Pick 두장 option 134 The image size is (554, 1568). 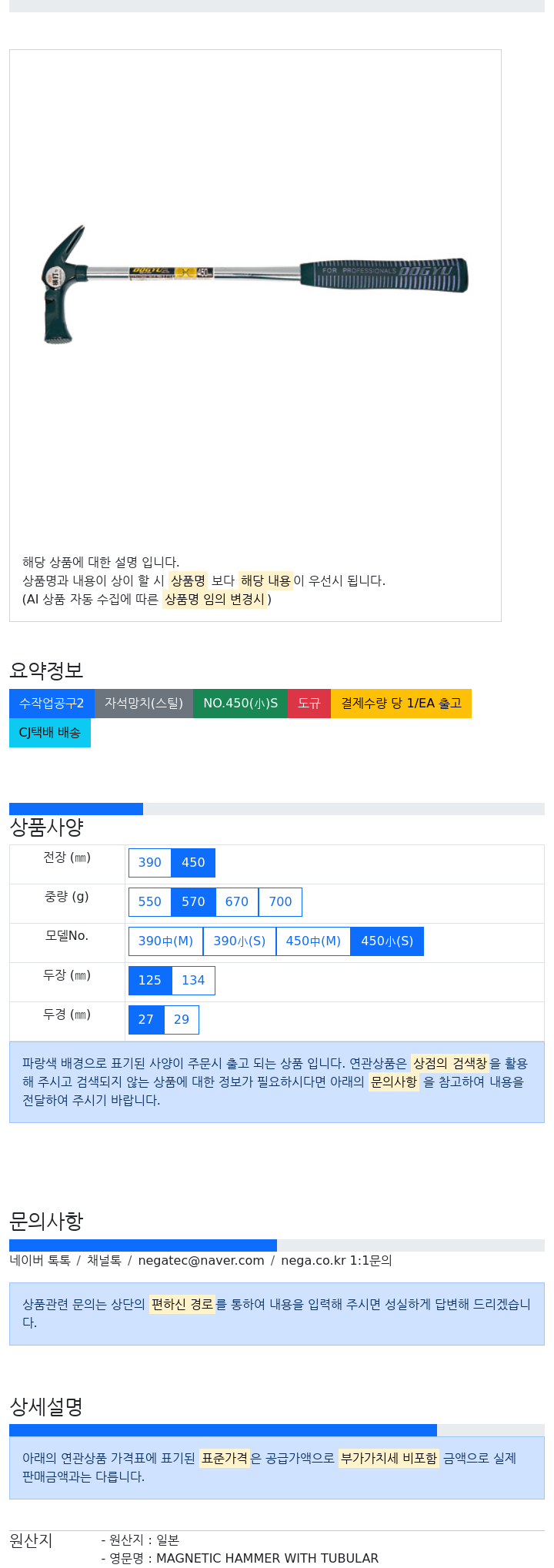(x=193, y=981)
